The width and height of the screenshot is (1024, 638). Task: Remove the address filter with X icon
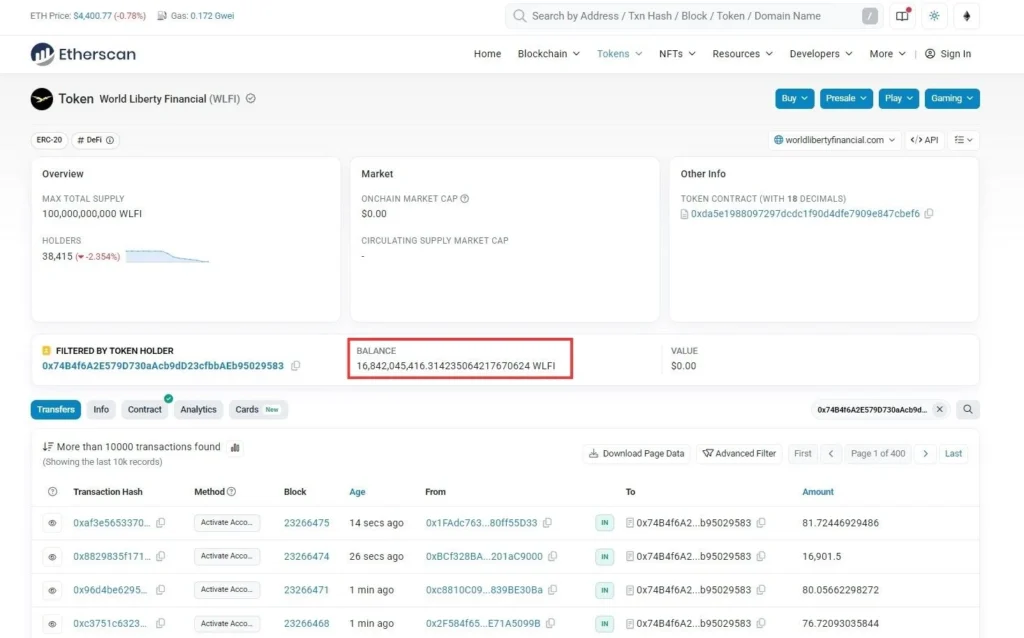940,409
